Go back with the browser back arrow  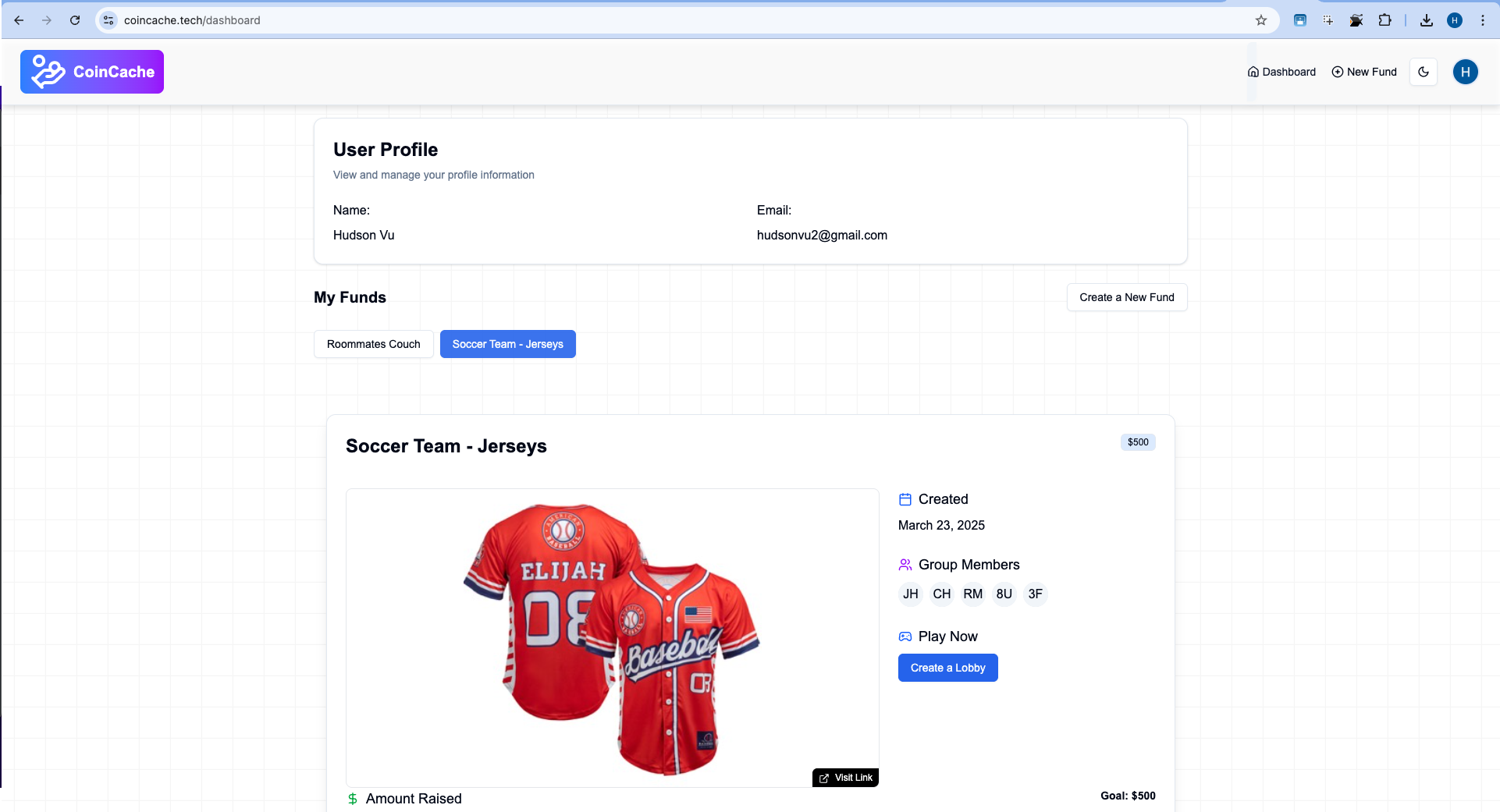pyautogui.click(x=19, y=20)
